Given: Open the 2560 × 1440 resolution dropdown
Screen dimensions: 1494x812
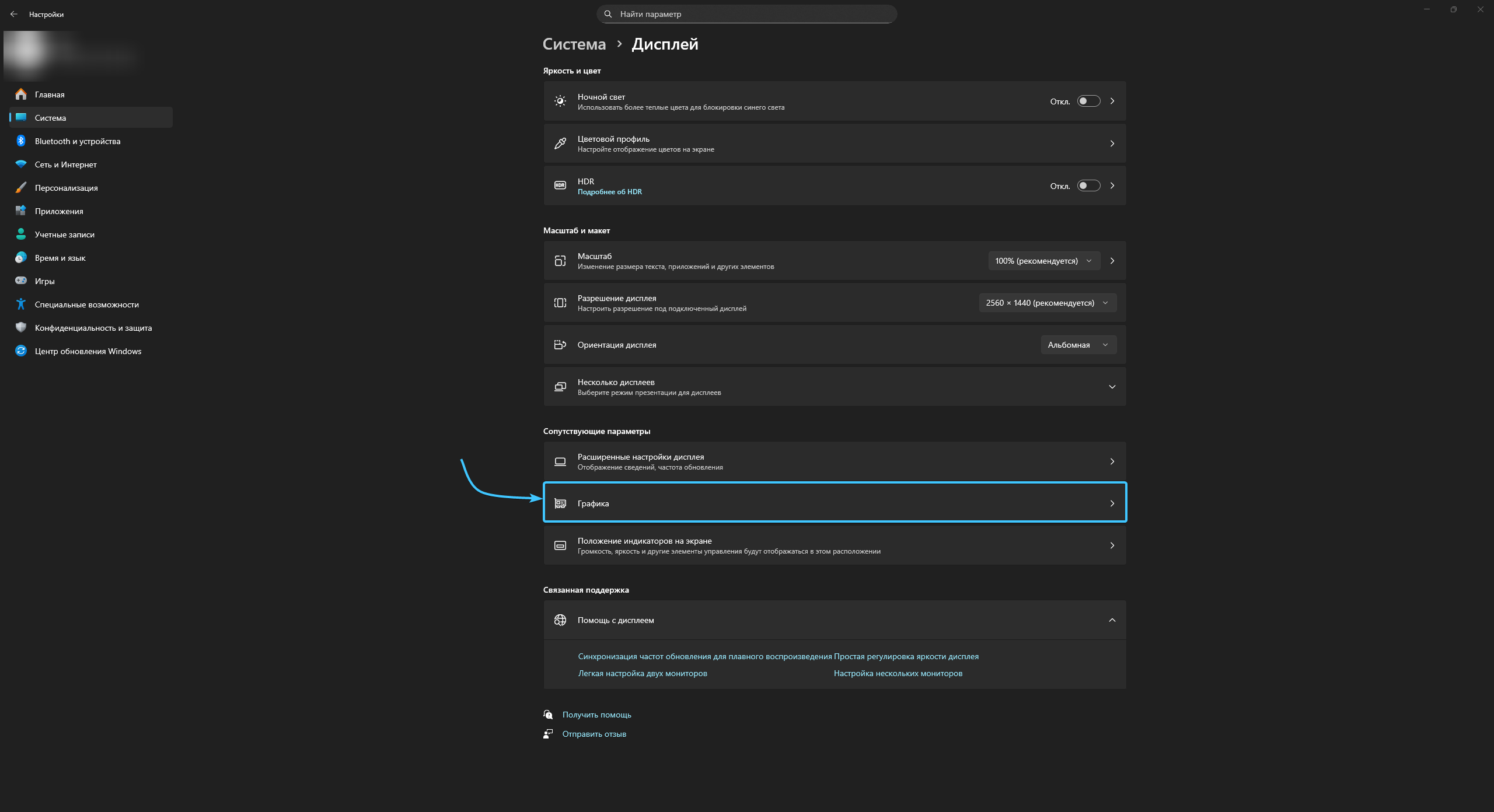Looking at the screenshot, I should click(x=1047, y=303).
